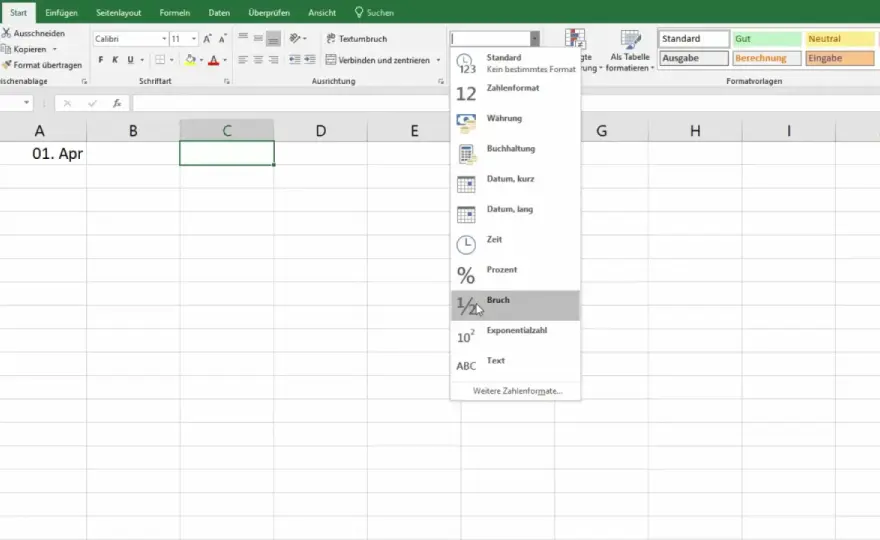Select Text format option
The height and width of the screenshot is (540, 880).
[515, 366]
